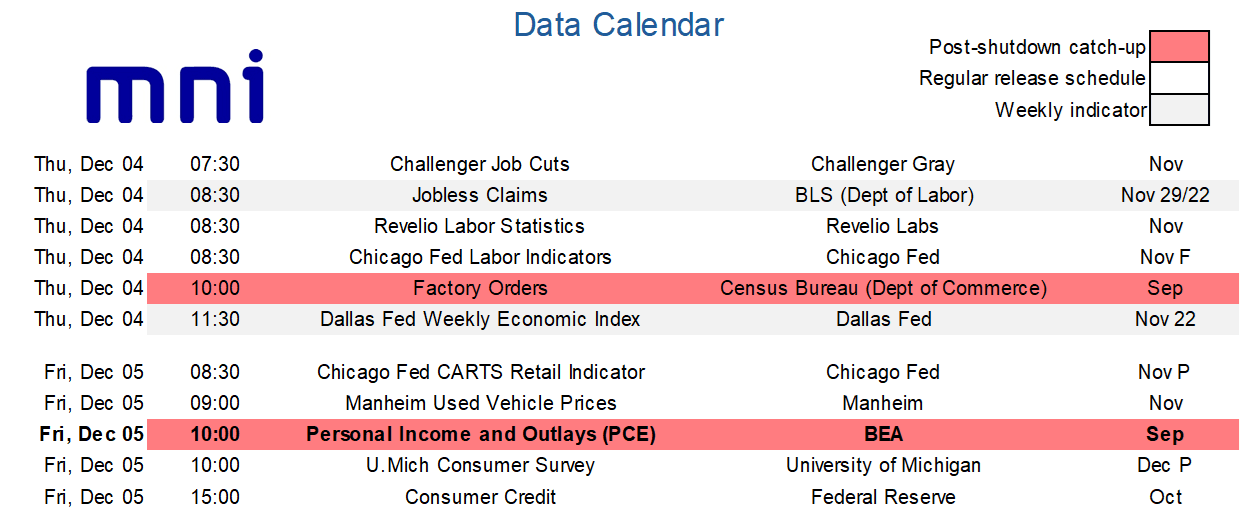Select the Regular release schedule white swatch
The image size is (1242, 515).
click(x=1179, y=78)
